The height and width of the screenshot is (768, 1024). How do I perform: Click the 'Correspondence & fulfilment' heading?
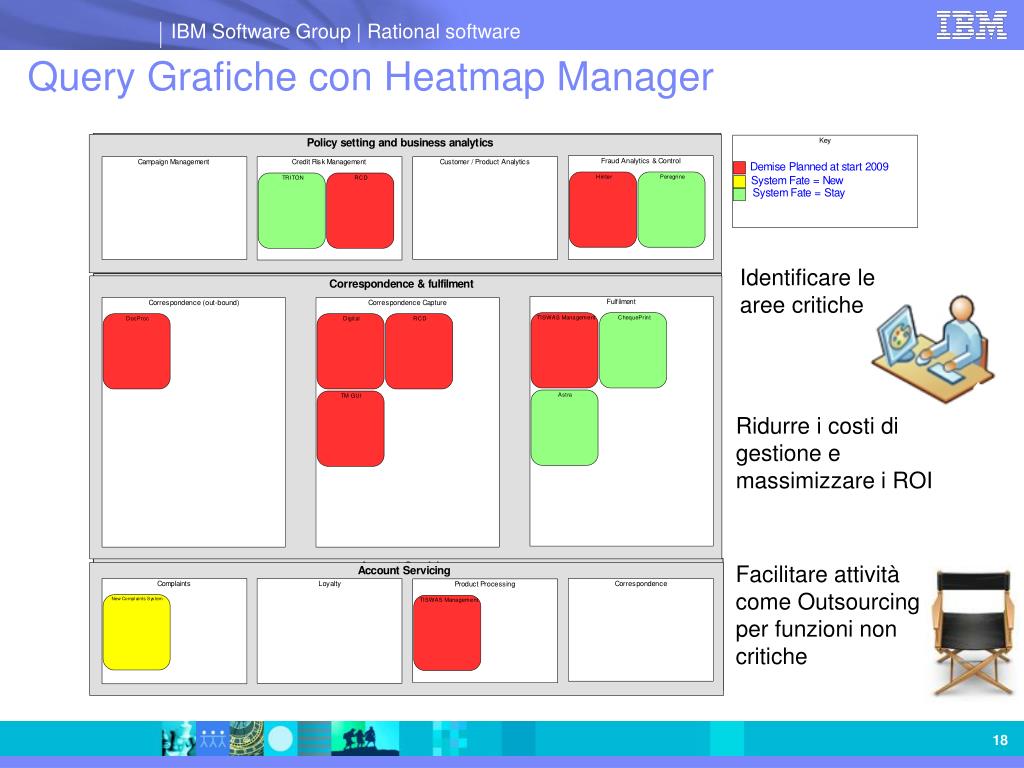(x=401, y=284)
